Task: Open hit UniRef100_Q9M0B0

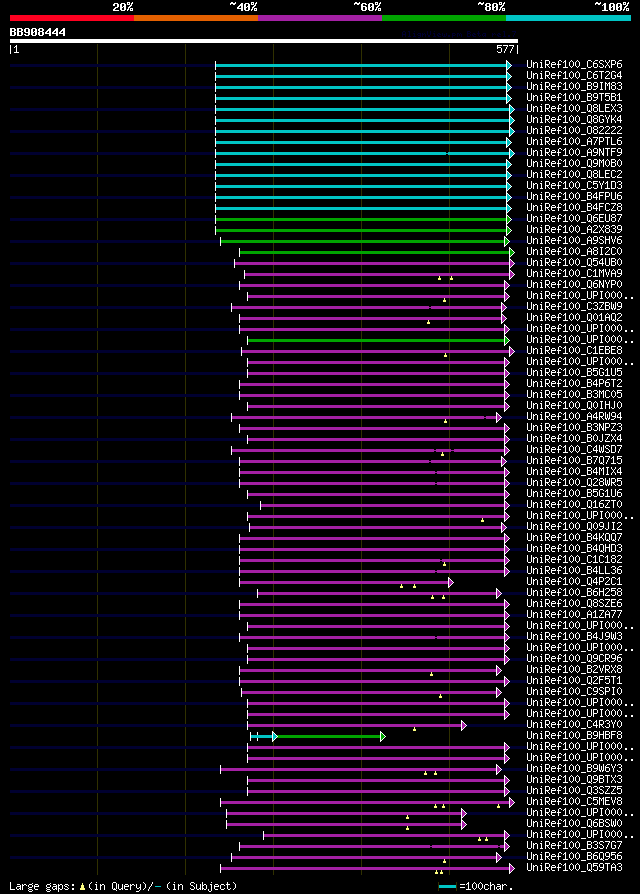Action: coord(574,164)
